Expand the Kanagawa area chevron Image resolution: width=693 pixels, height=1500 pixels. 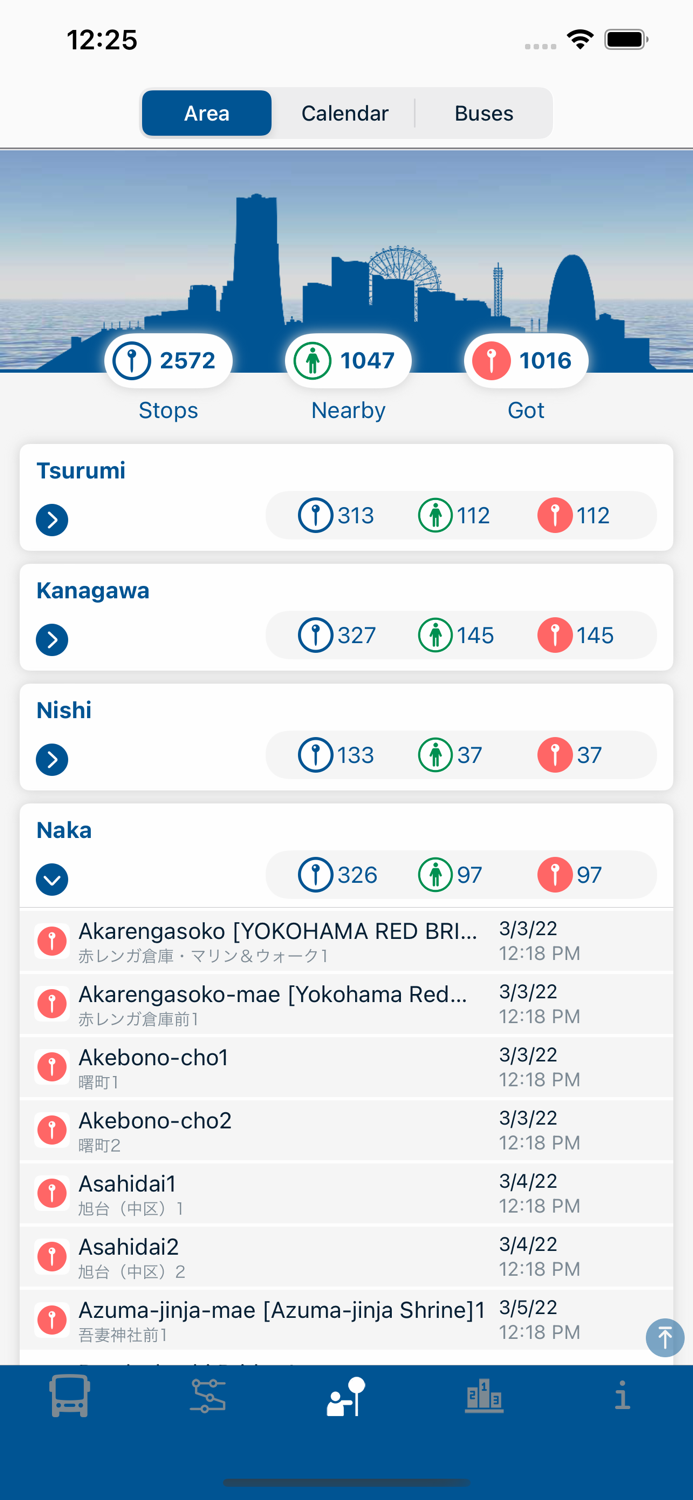tap(52, 640)
